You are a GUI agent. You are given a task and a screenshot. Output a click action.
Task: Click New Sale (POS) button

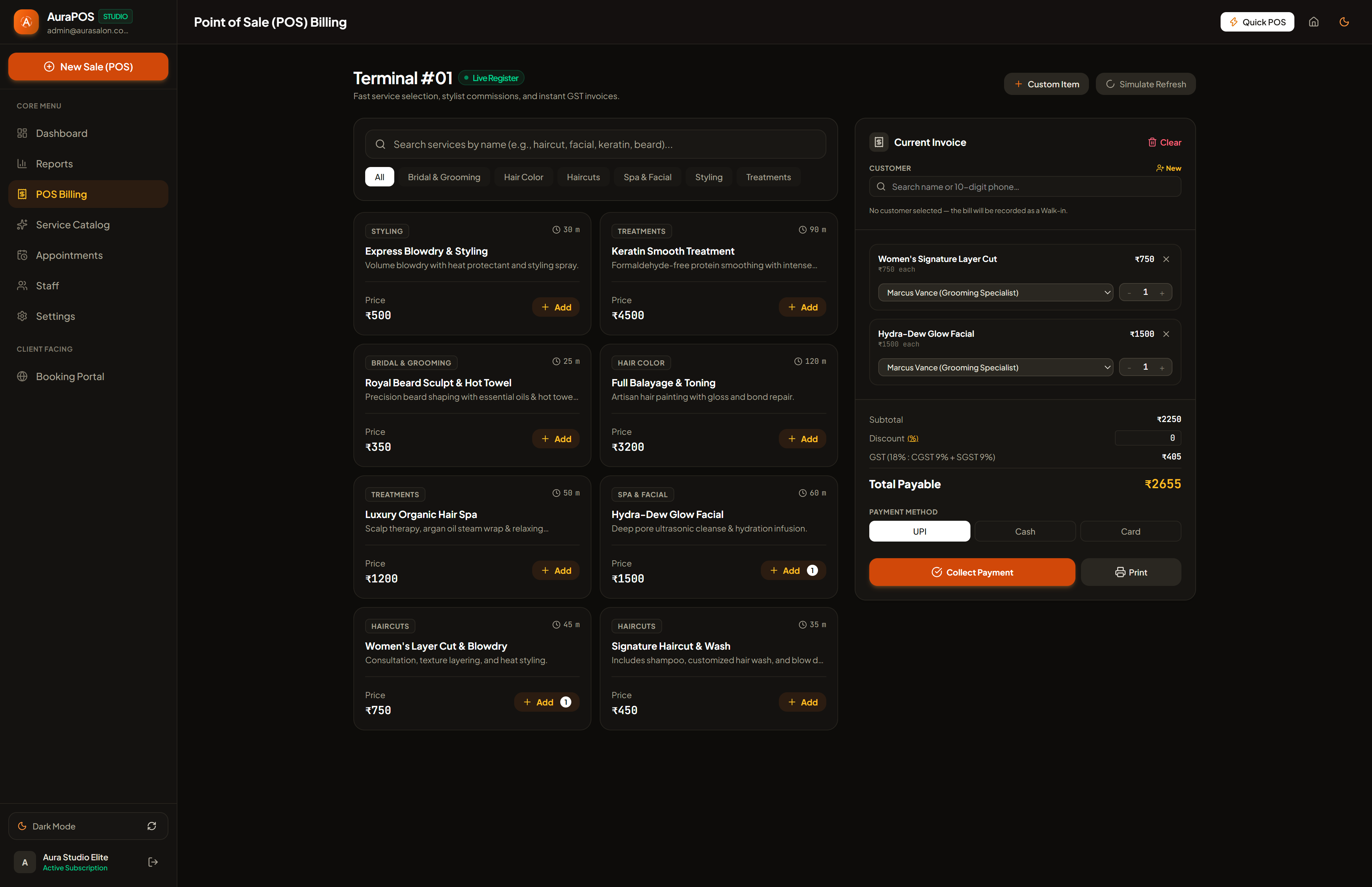coord(88,66)
